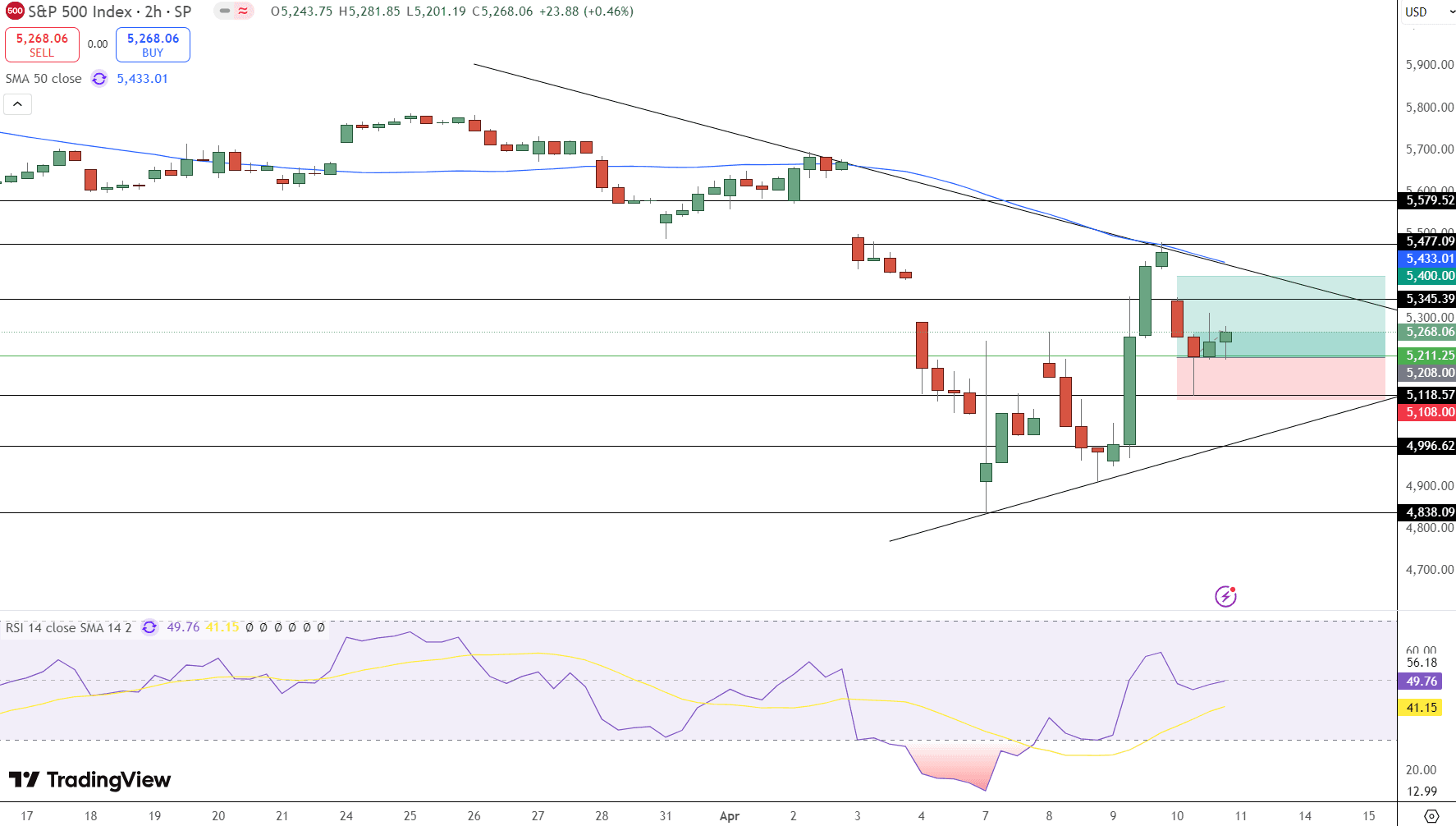The height and width of the screenshot is (826, 1456).
Task: Click the red approximate-data warning icon
Action: click(x=244, y=11)
